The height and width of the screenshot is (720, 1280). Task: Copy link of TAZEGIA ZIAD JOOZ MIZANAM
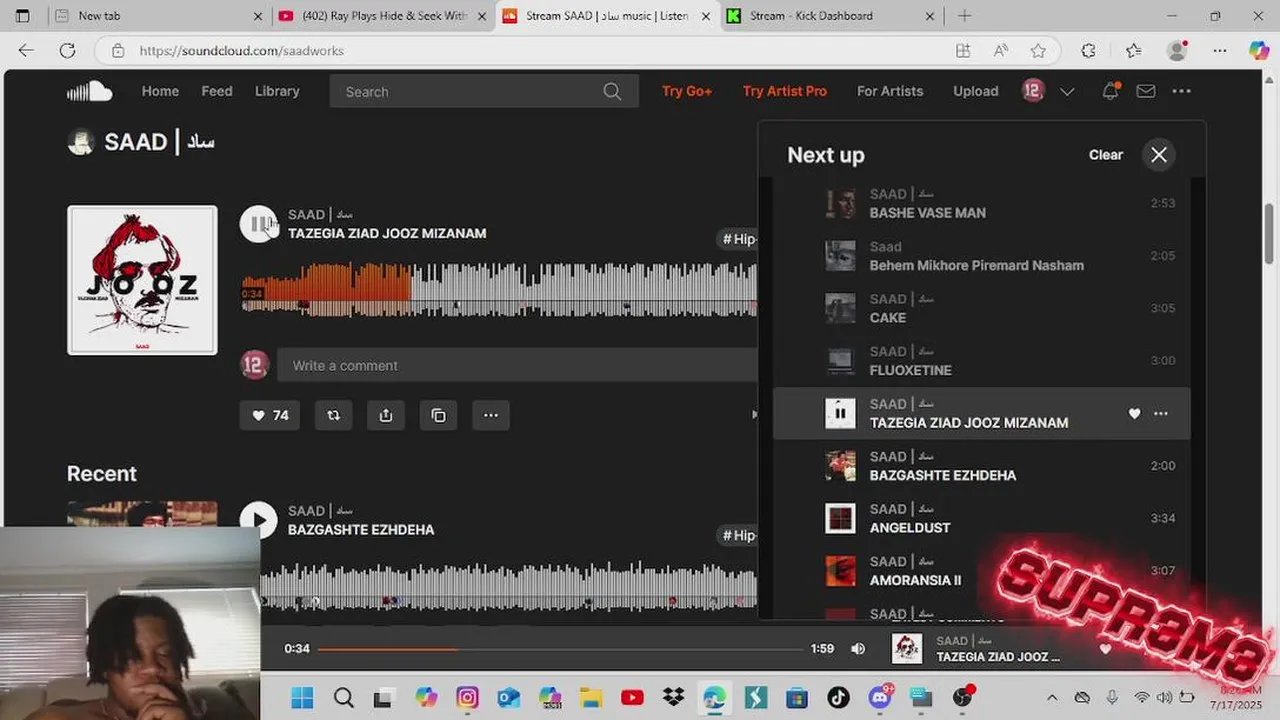(x=438, y=415)
